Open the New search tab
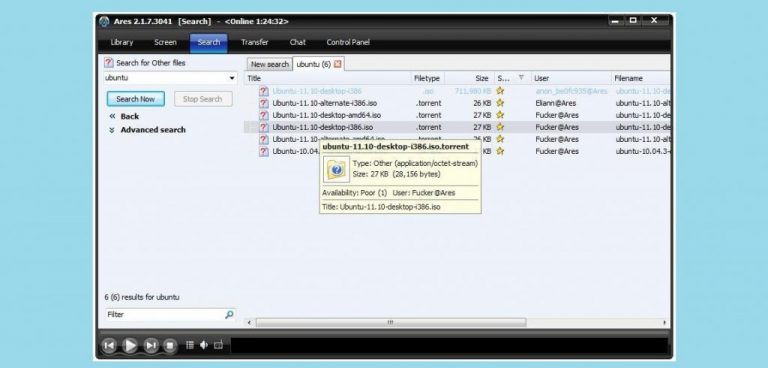This screenshot has height=368, width=768. click(269, 64)
